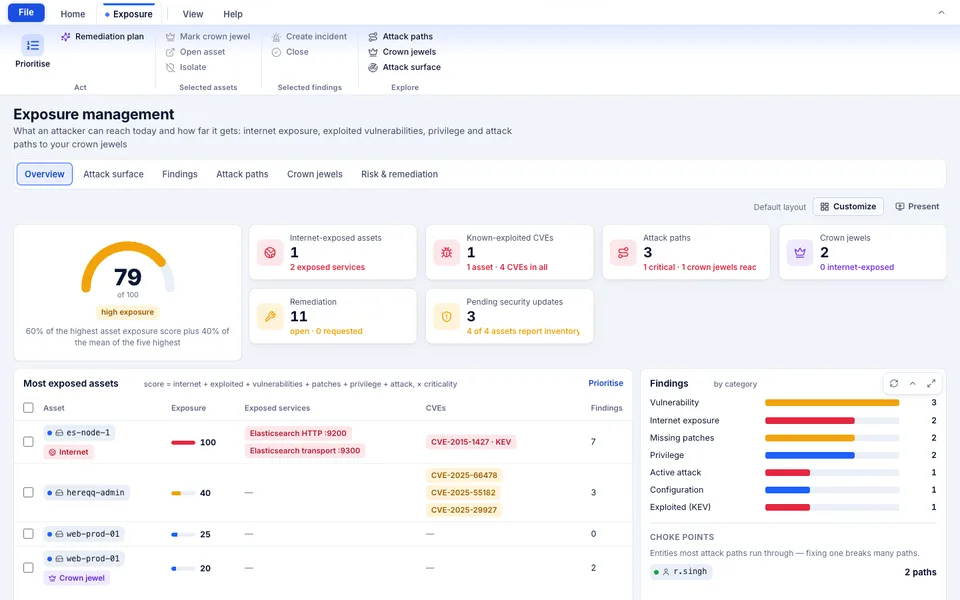Go to Risk & remediation tab
The width and height of the screenshot is (960, 600).
tap(400, 174)
